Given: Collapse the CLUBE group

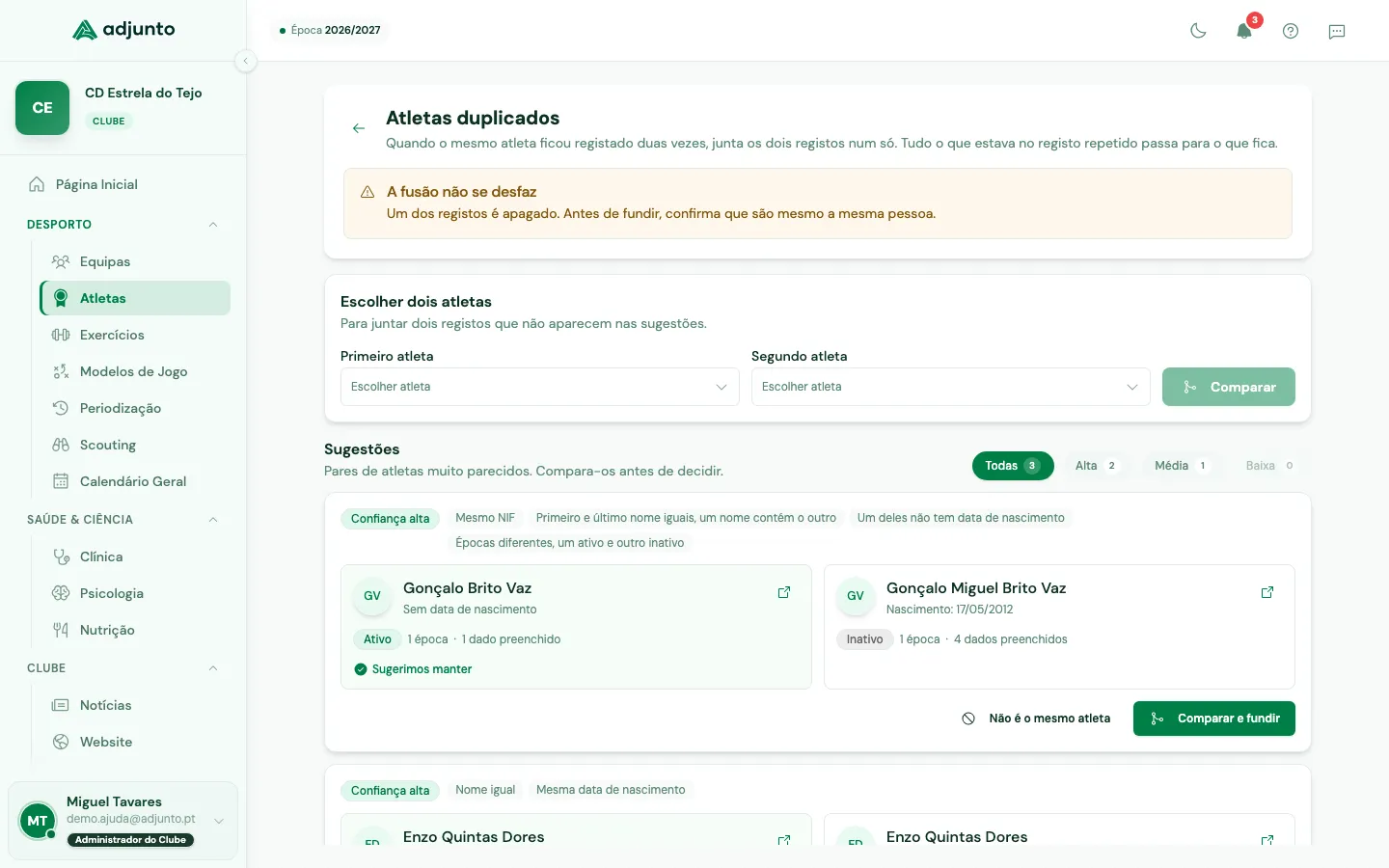Looking at the screenshot, I should click(x=213, y=668).
